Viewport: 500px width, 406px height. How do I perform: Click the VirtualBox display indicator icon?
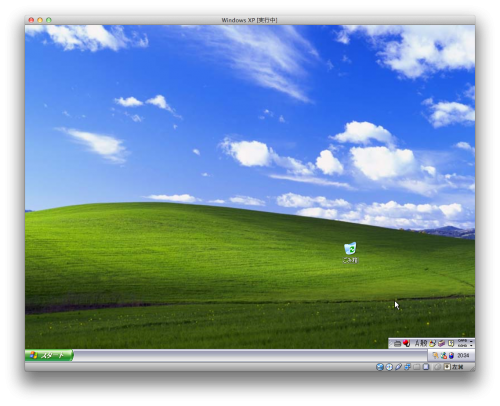coord(426,367)
